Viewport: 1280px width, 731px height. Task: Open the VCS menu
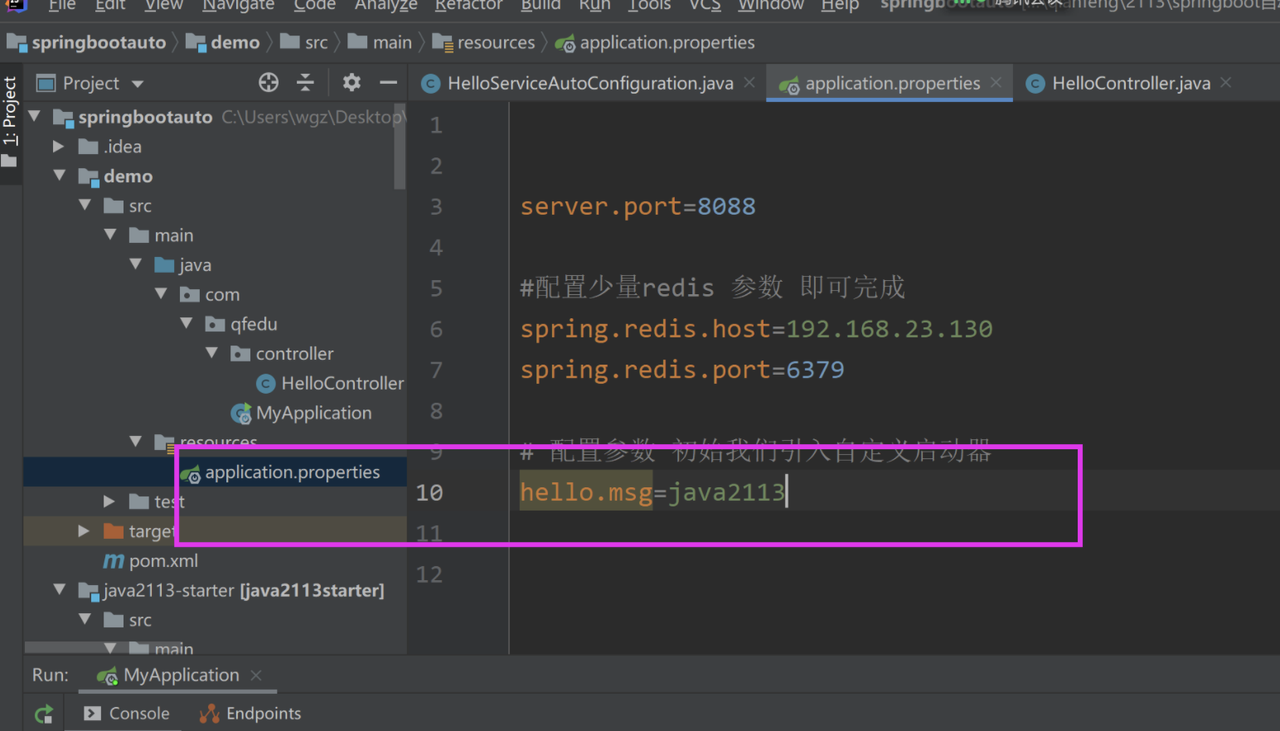click(705, 5)
